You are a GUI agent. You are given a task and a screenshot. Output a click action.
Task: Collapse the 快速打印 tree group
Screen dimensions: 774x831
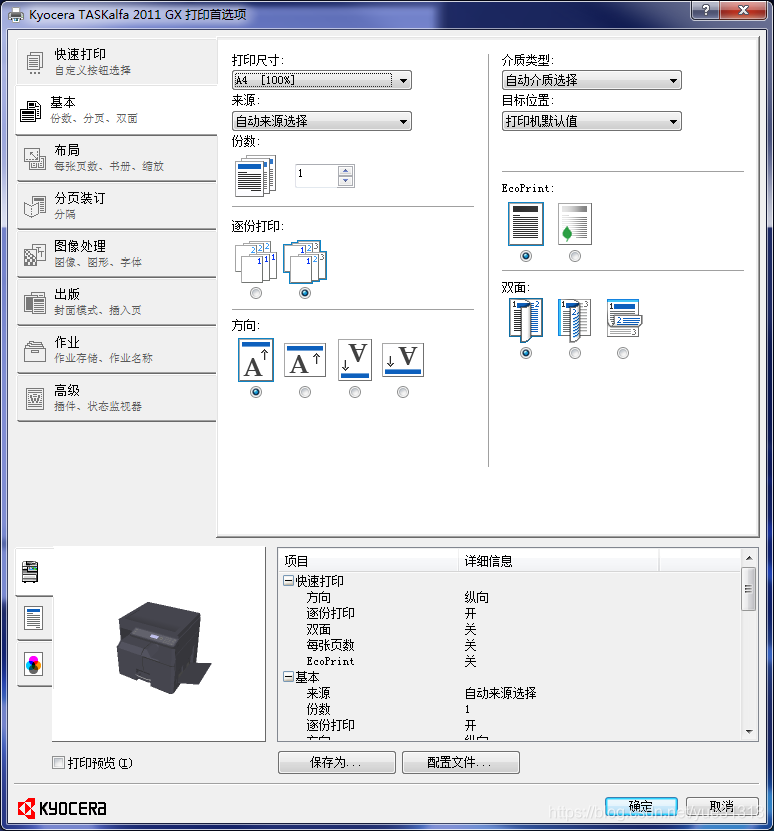coord(288,581)
